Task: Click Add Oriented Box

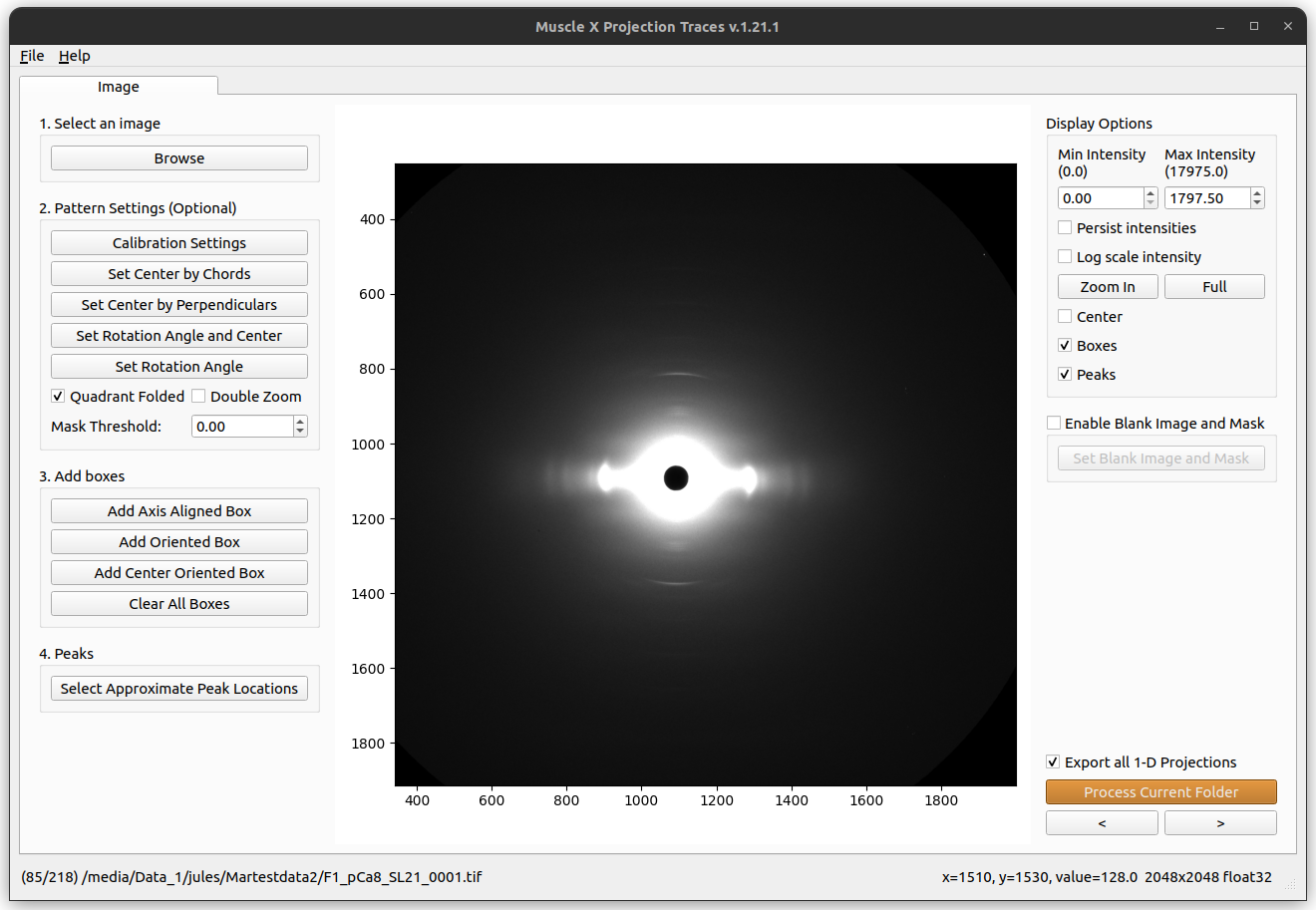Action: click(x=179, y=542)
